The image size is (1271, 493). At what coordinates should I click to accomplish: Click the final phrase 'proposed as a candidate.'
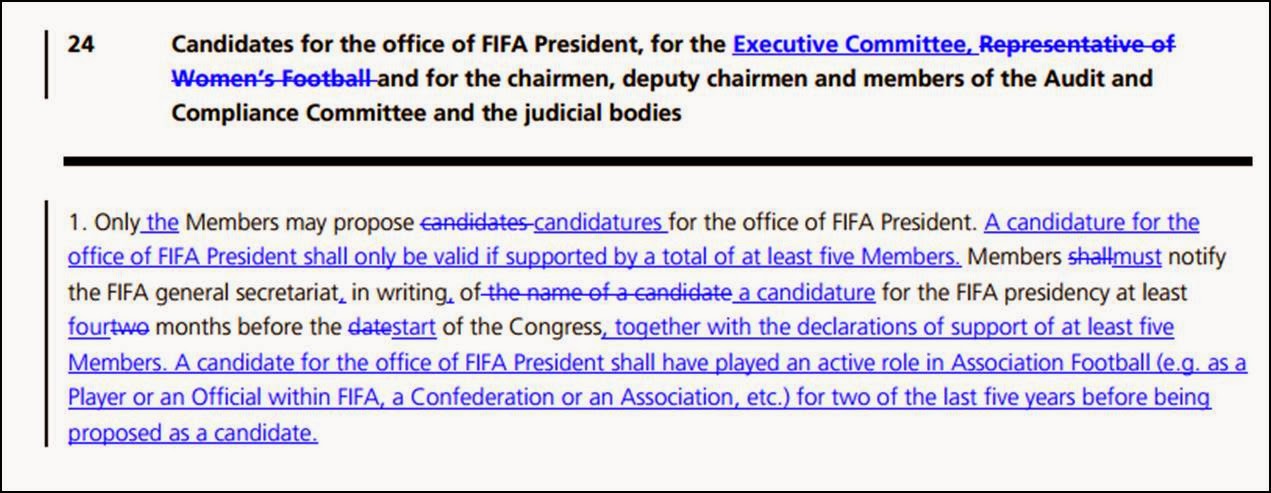pyautogui.click(x=193, y=434)
